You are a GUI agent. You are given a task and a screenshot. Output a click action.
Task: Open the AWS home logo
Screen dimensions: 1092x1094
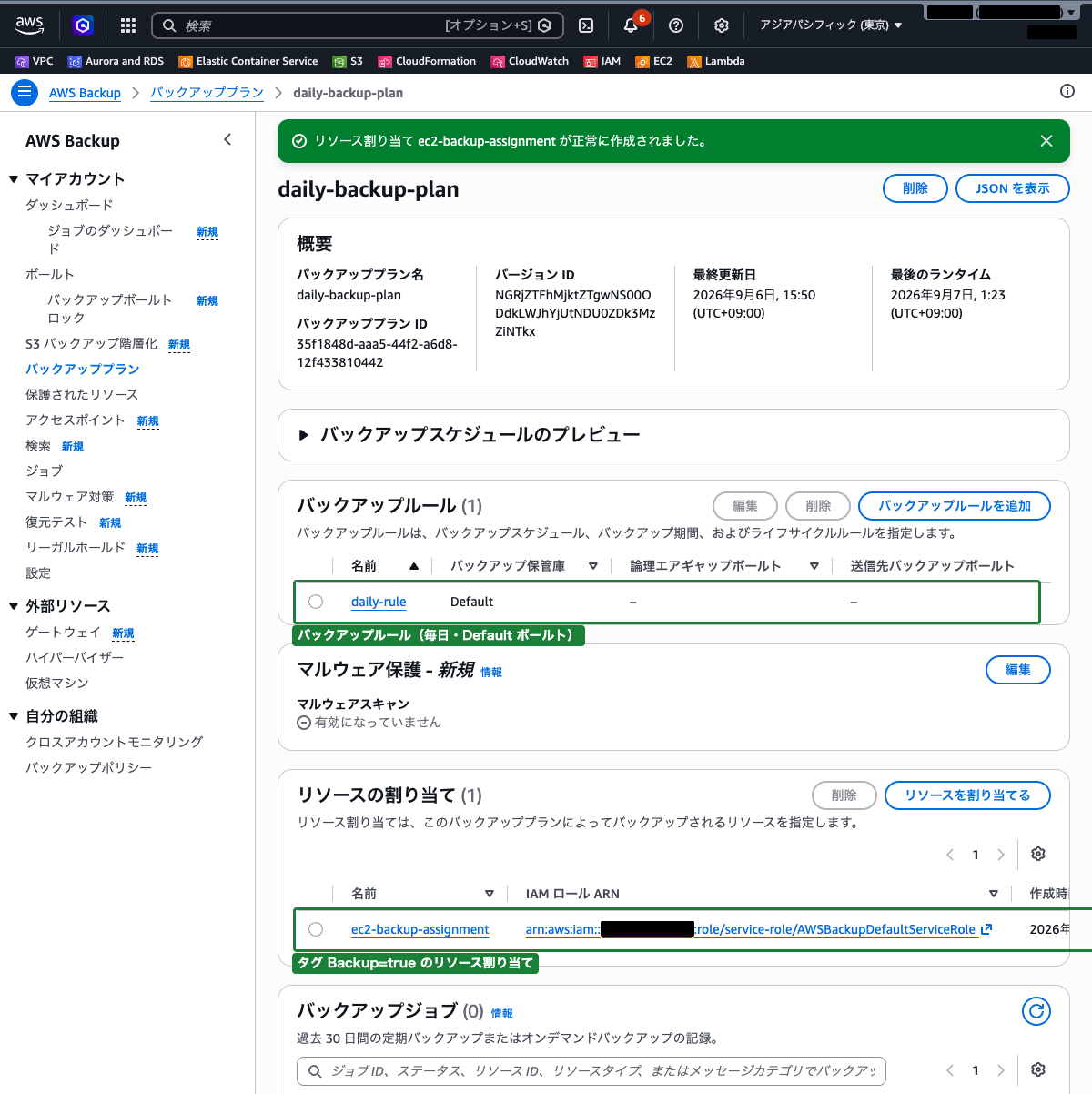(29, 25)
